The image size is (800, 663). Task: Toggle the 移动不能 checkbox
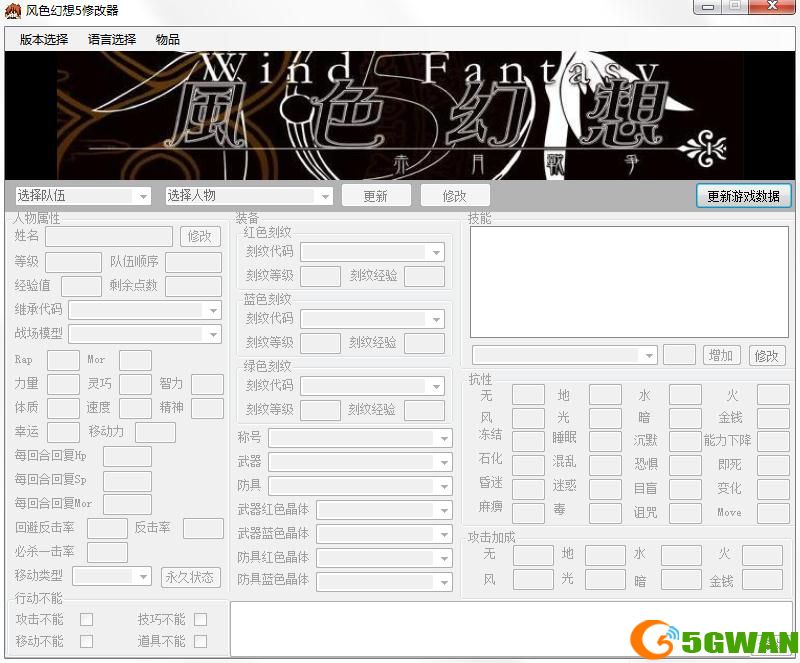point(87,641)
